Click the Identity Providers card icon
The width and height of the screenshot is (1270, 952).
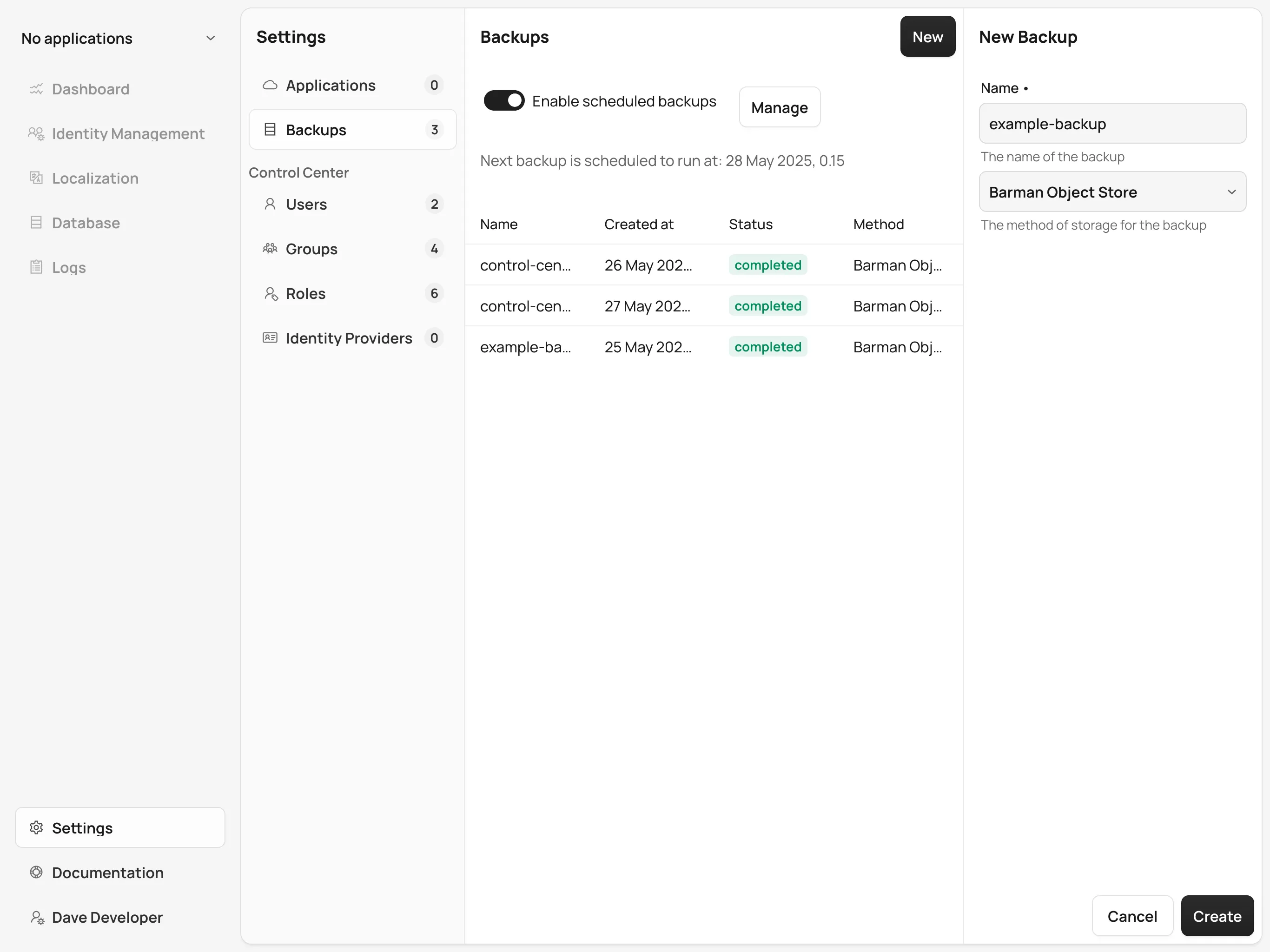pyautogui.click(x=270, y=337)
